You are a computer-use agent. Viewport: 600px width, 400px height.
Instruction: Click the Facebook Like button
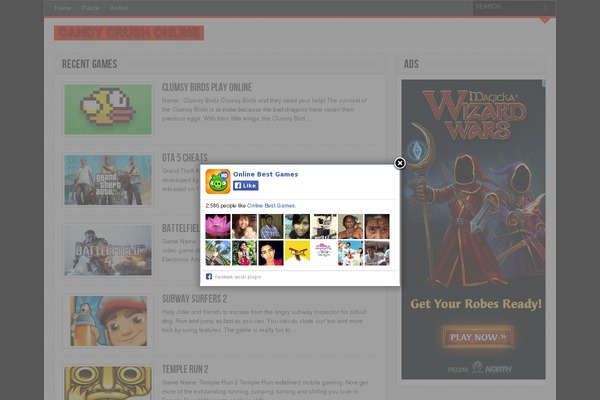[x=246, y=186]
